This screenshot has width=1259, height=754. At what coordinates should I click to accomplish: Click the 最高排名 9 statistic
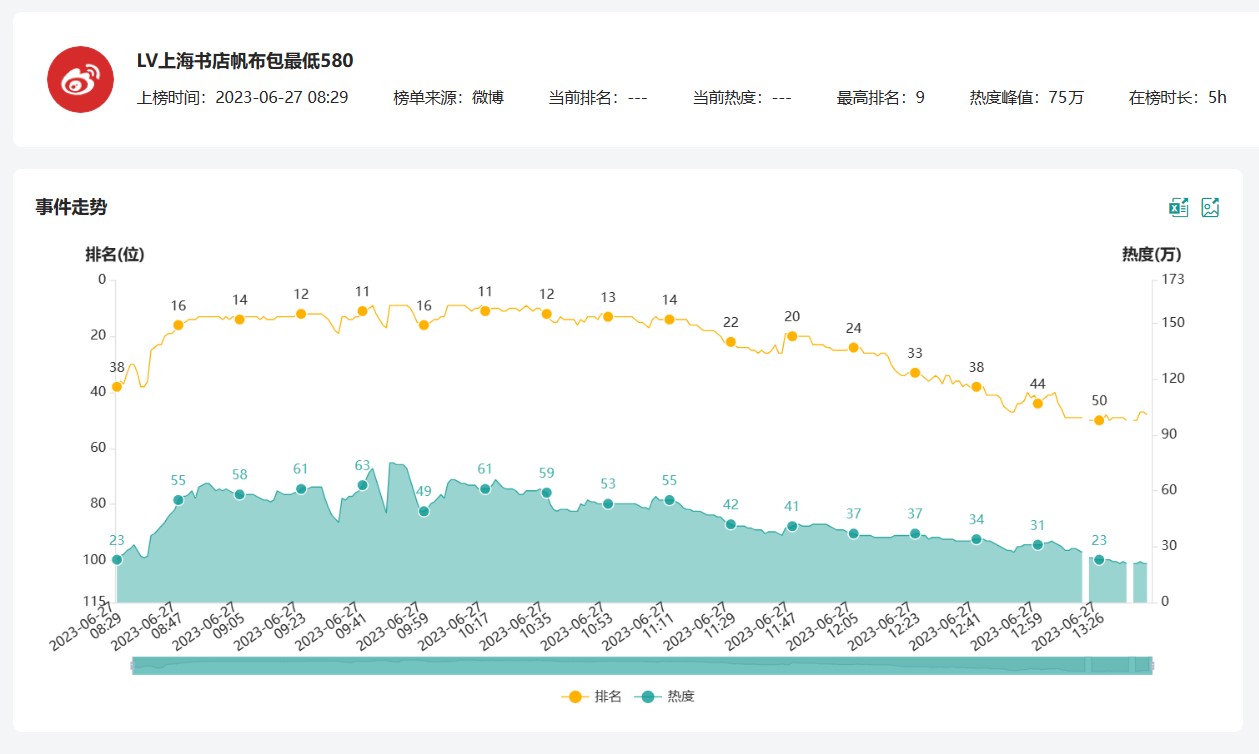(880, 98)
